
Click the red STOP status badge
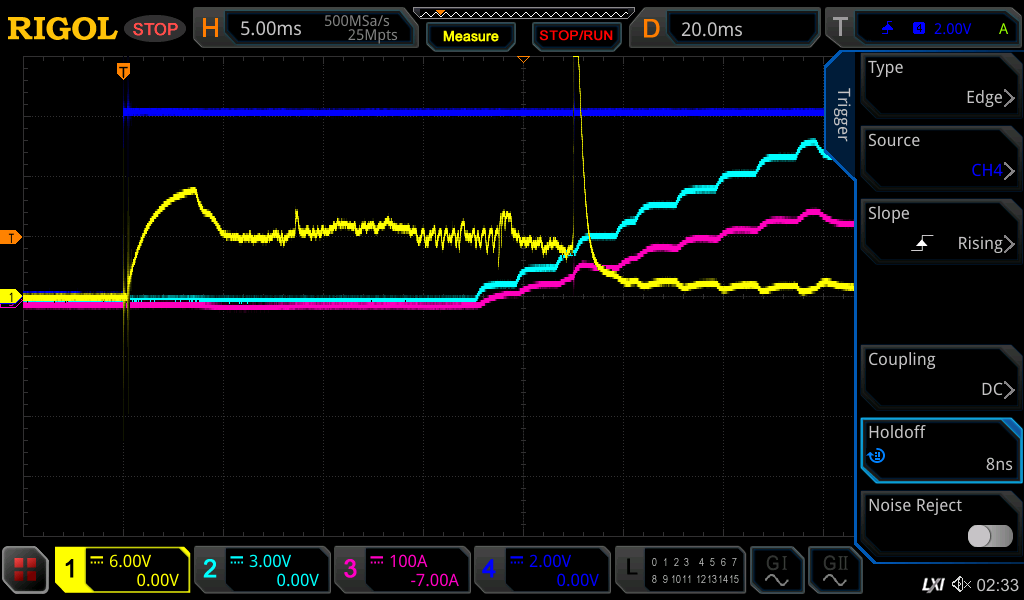[x=155, y=29]
